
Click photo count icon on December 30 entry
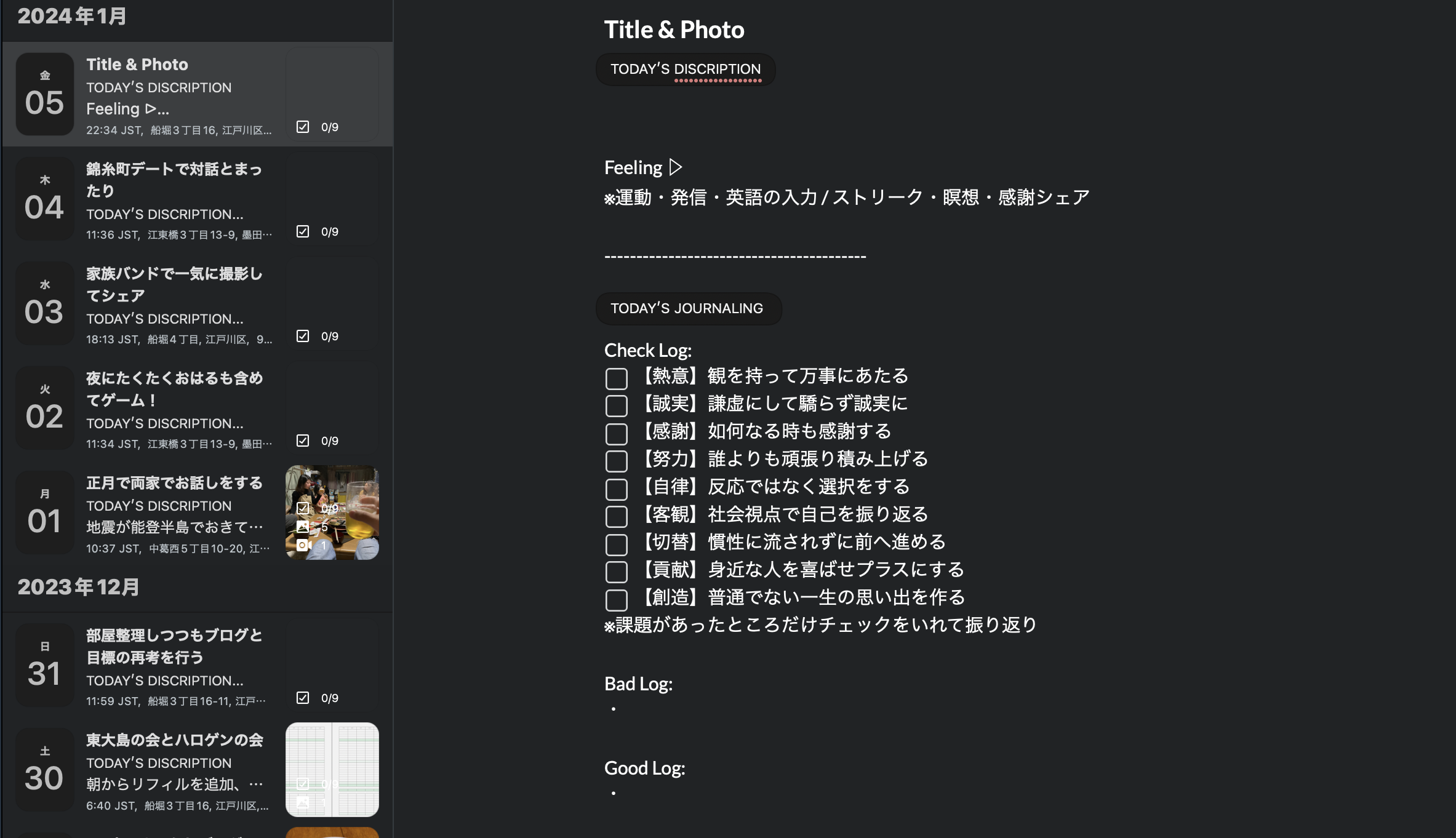303,802
